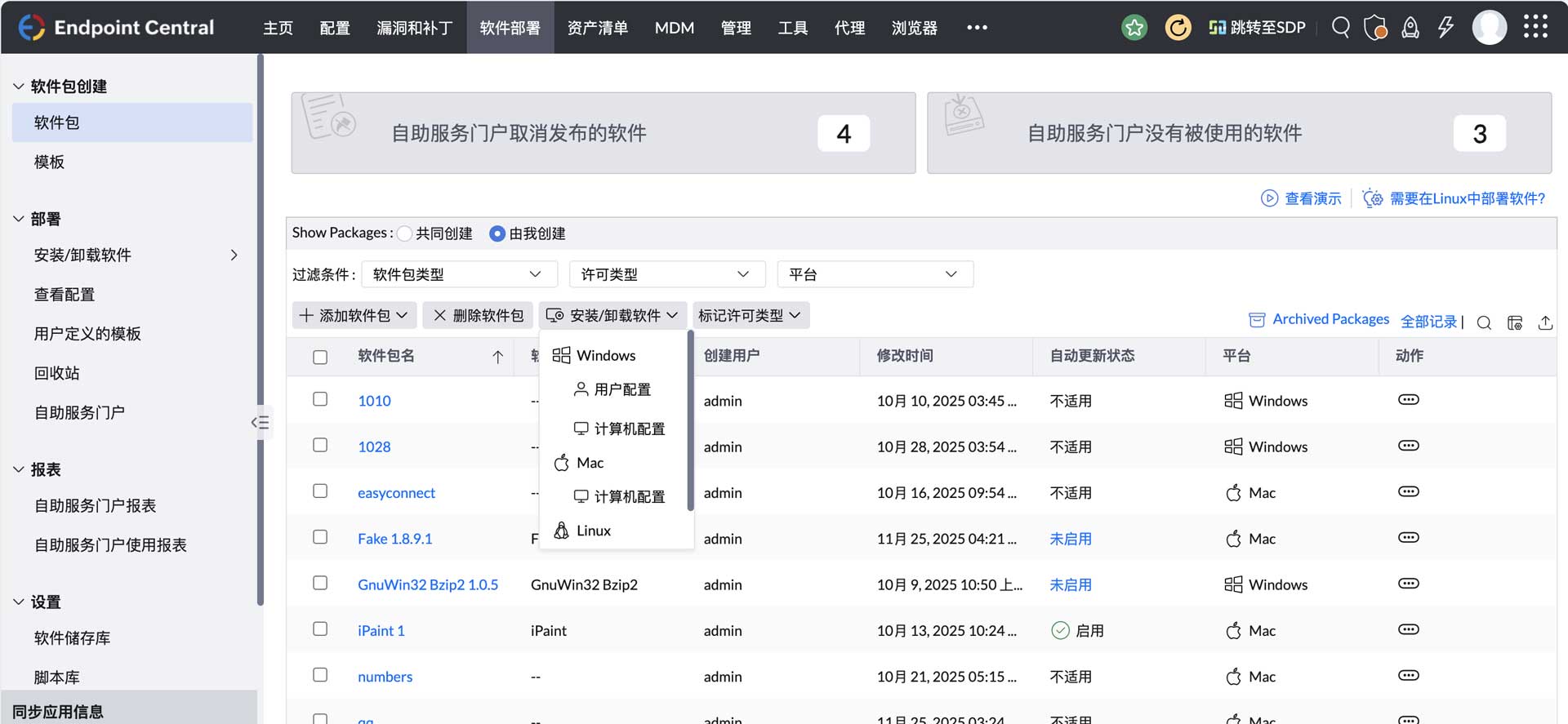Click the yellow refresh circle icon
Screen dimensions: 1568x724
(x=1178, y=27)
